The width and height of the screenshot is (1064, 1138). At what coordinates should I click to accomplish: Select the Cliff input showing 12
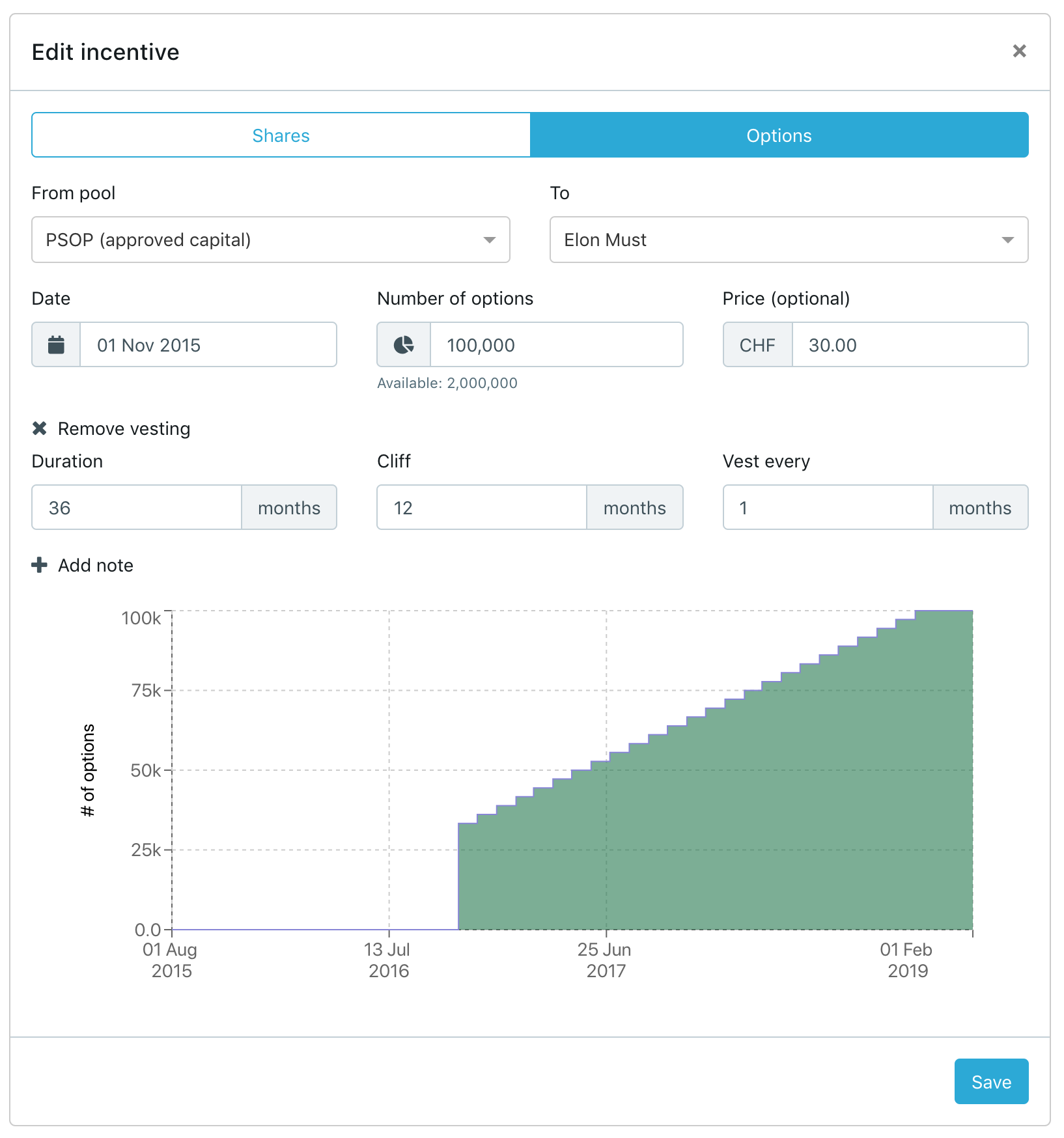(482, 508)
